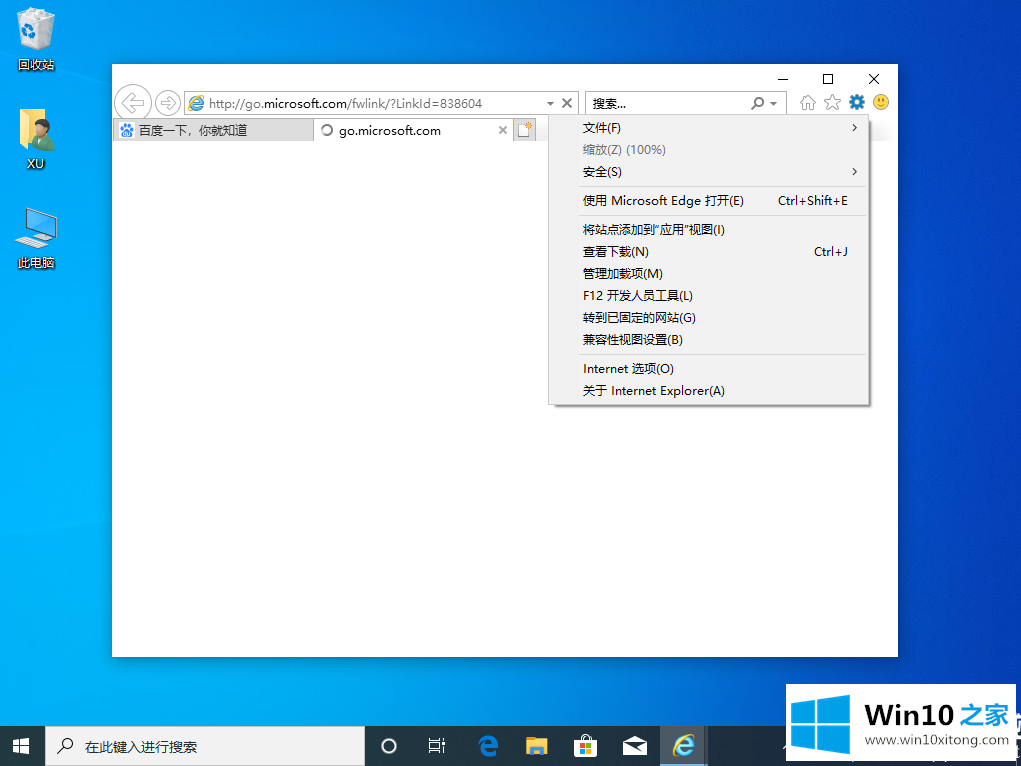
Task: Open File Explorer from taskbar
Action: tap(537, 746)
